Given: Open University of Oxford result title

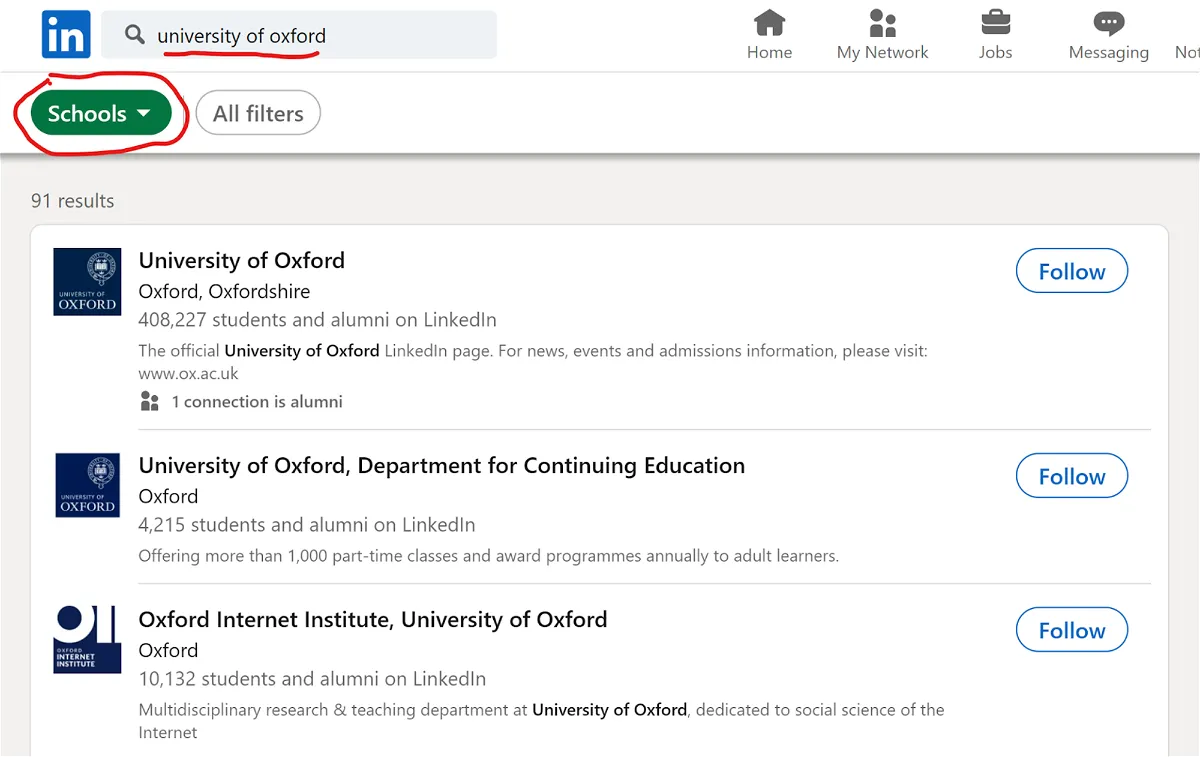Looking at the screenshot, I should [x=242, y=260].
